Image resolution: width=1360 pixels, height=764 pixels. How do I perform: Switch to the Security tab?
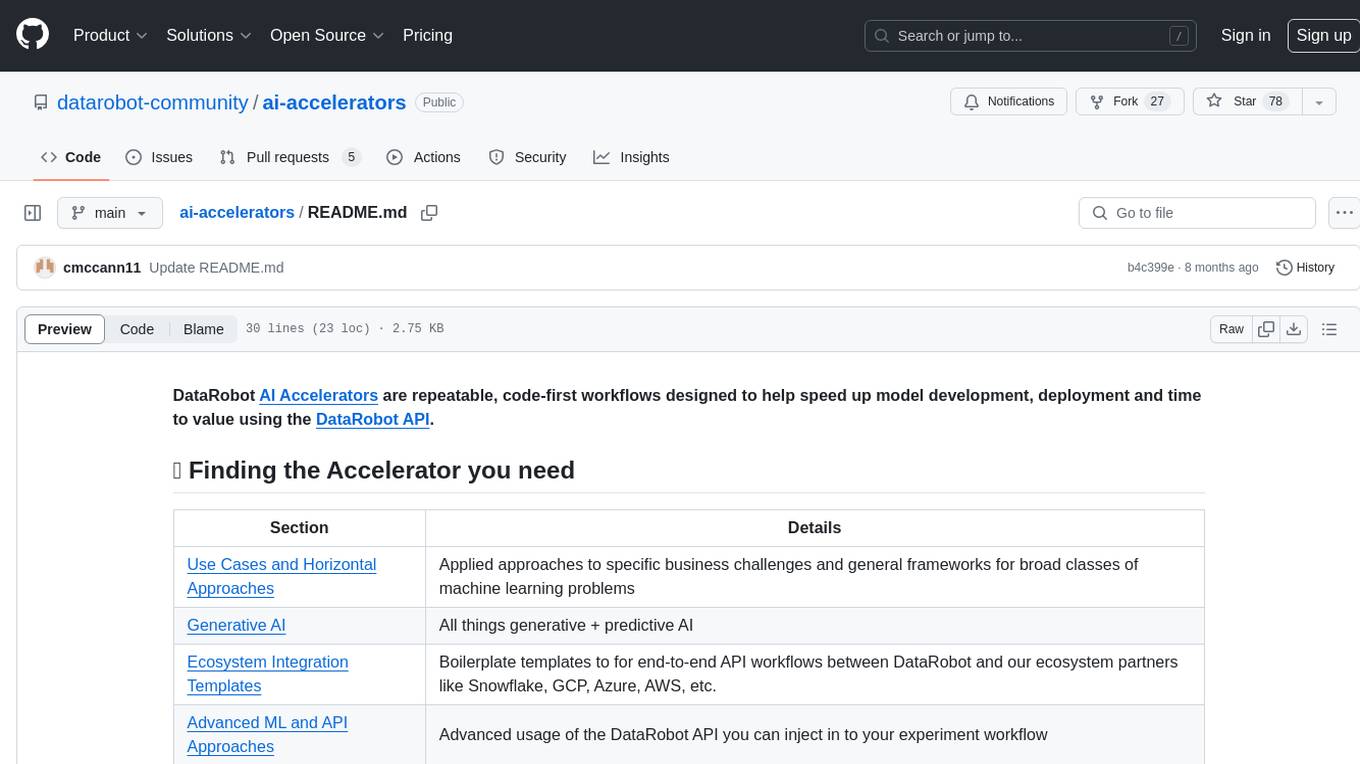pos(527,157)
